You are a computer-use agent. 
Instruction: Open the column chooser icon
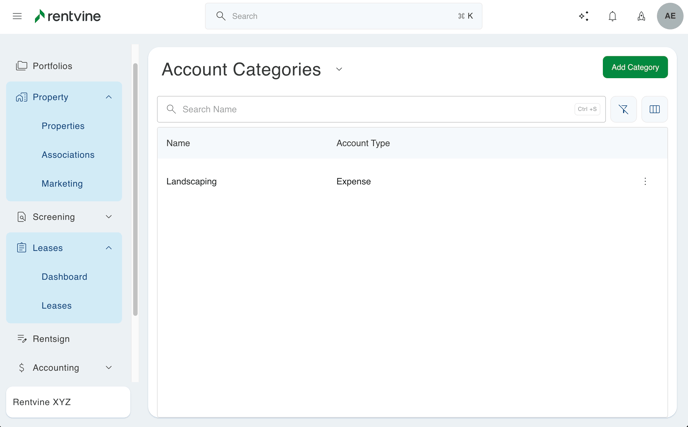pos(654,109)
